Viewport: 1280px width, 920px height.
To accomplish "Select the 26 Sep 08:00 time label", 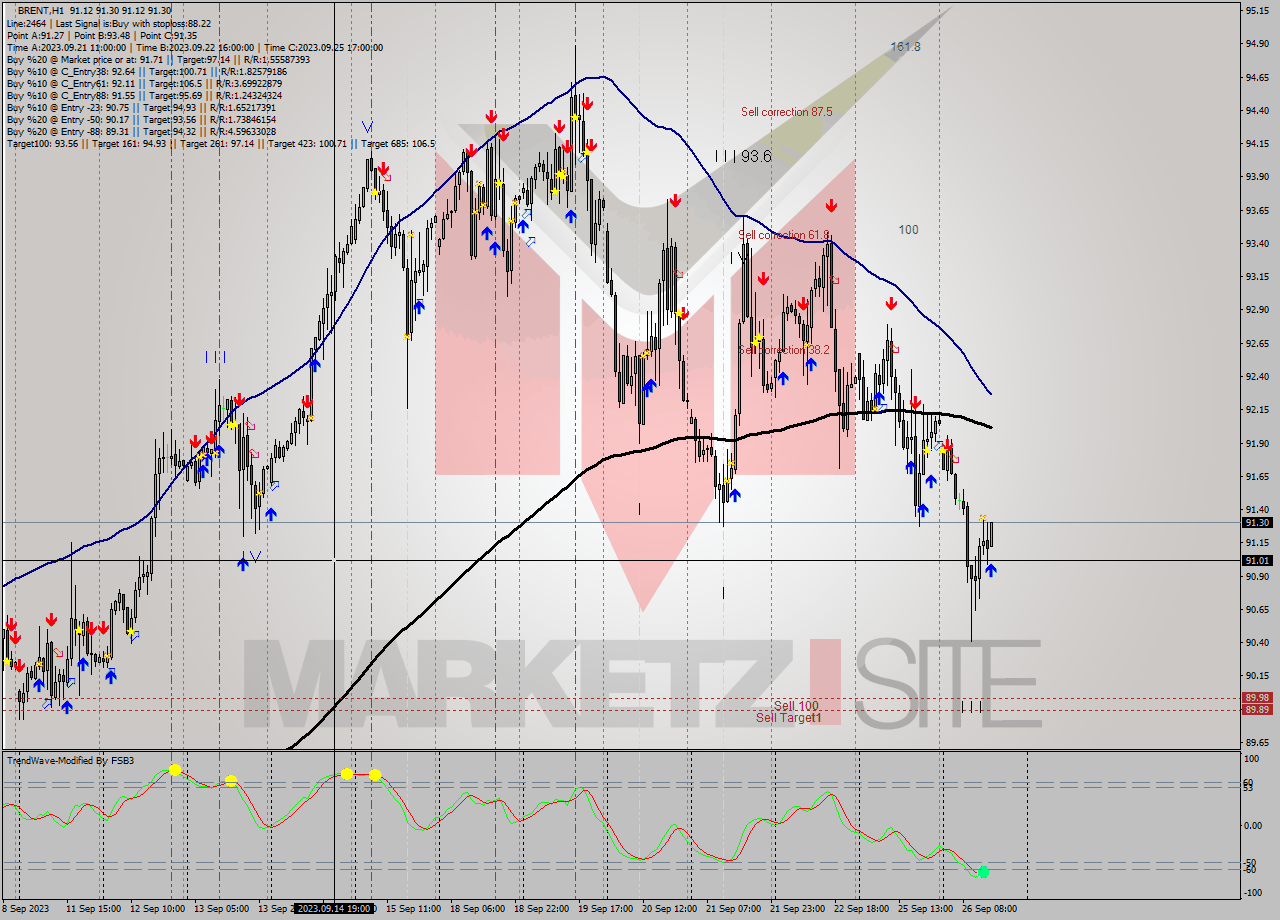I will pos(988,909).
